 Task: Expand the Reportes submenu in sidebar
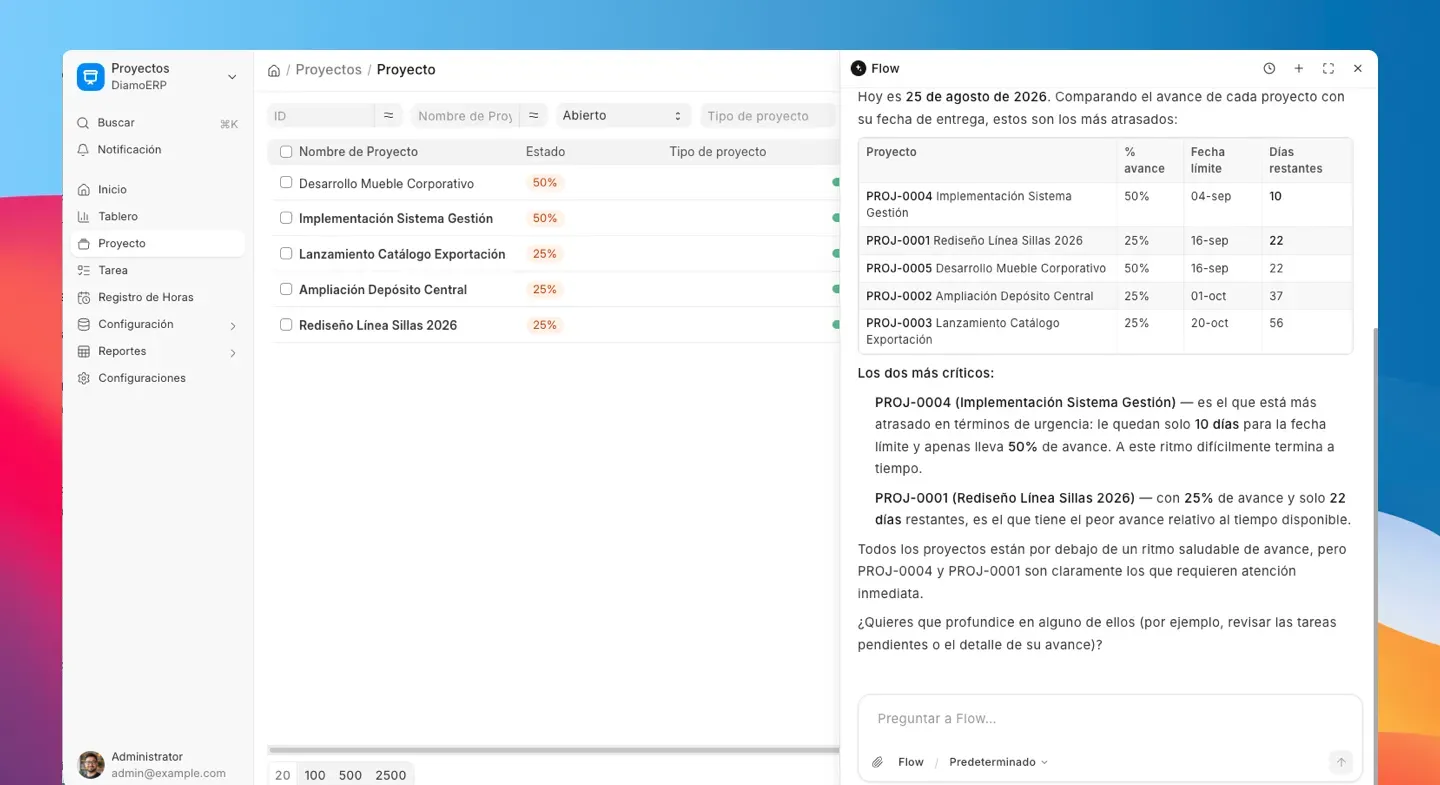pos(233,353)
